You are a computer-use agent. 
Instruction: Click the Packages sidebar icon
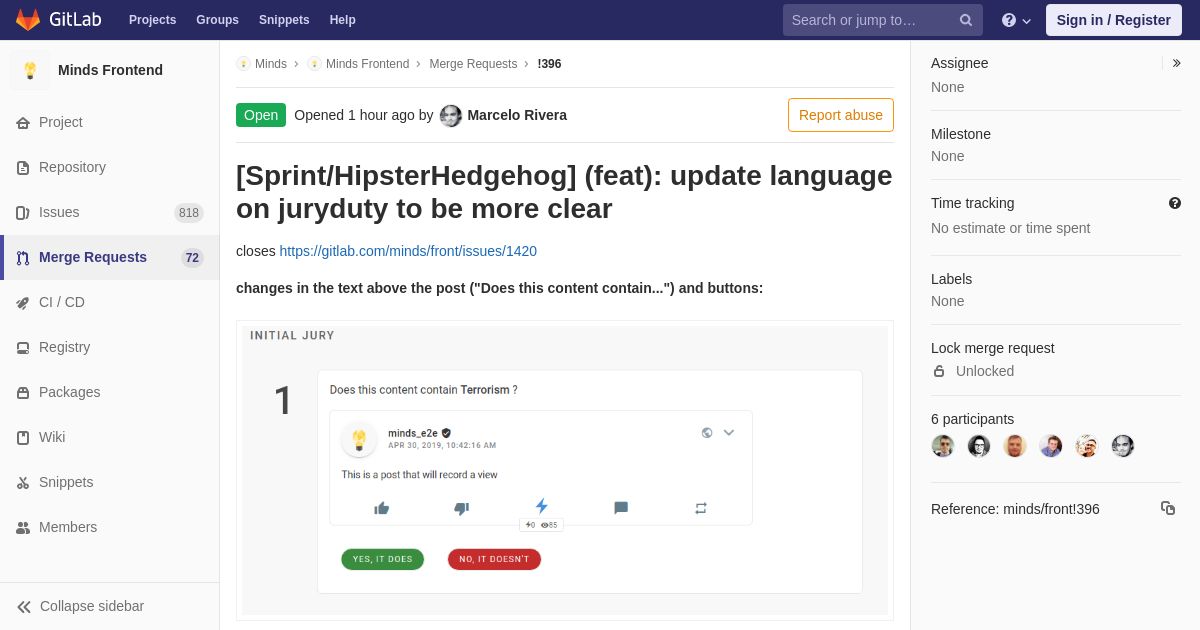23,393
